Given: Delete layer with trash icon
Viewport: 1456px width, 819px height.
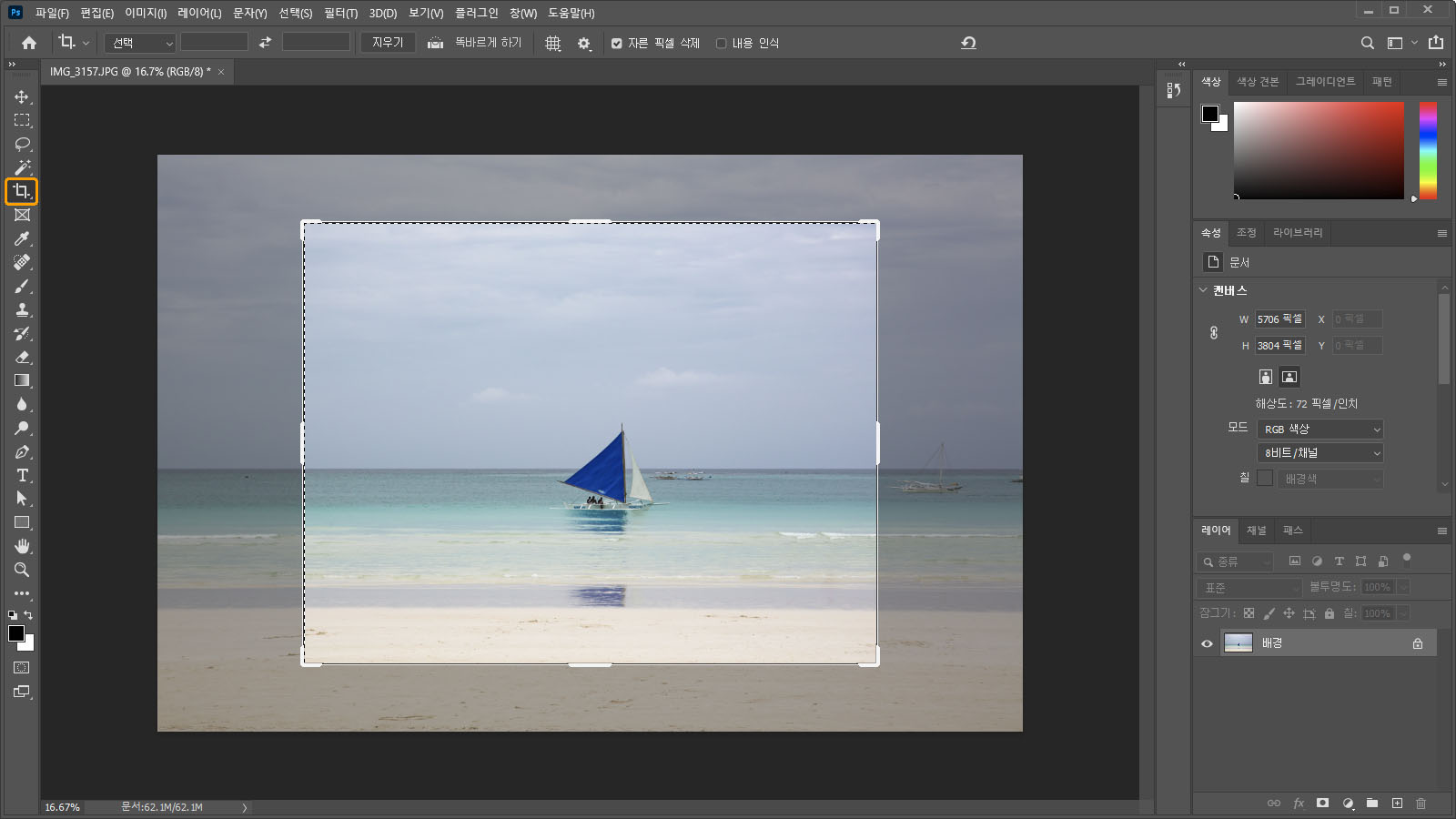Looking at the screenshot, I should (x=1421, y=804).
